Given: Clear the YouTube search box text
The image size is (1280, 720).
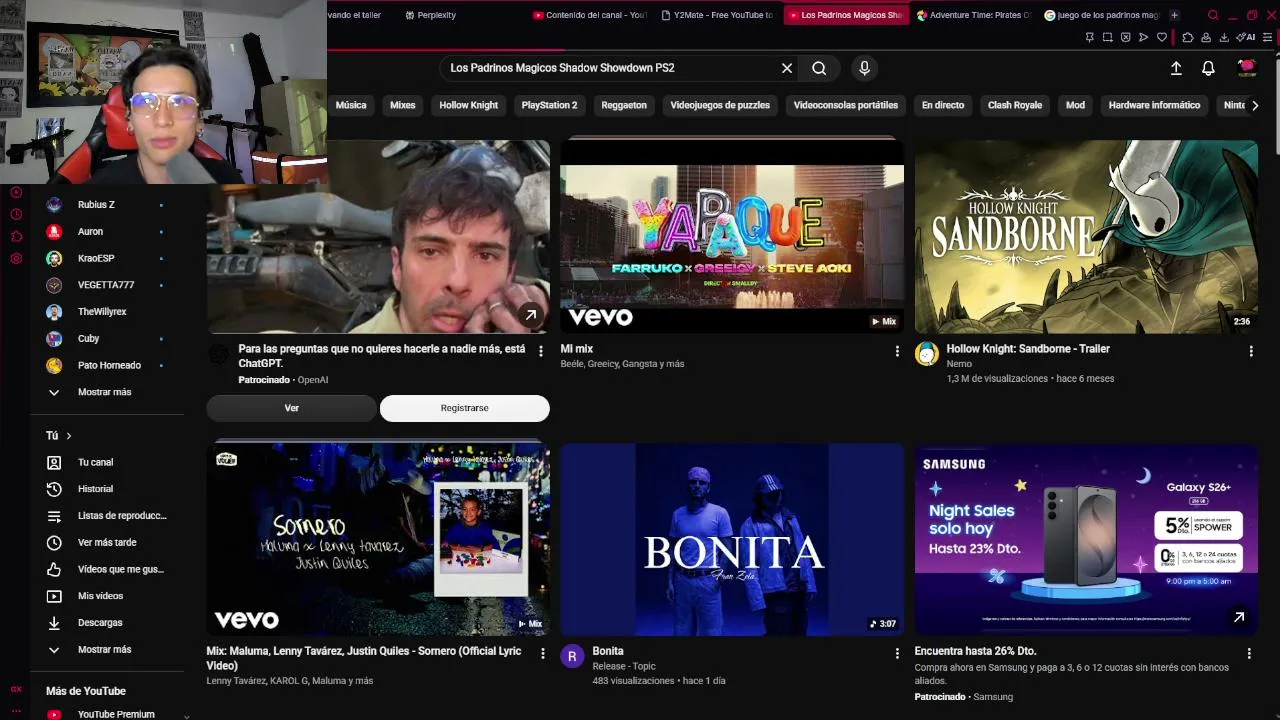Looking at the screenshot, I should [x=787, y=68].
